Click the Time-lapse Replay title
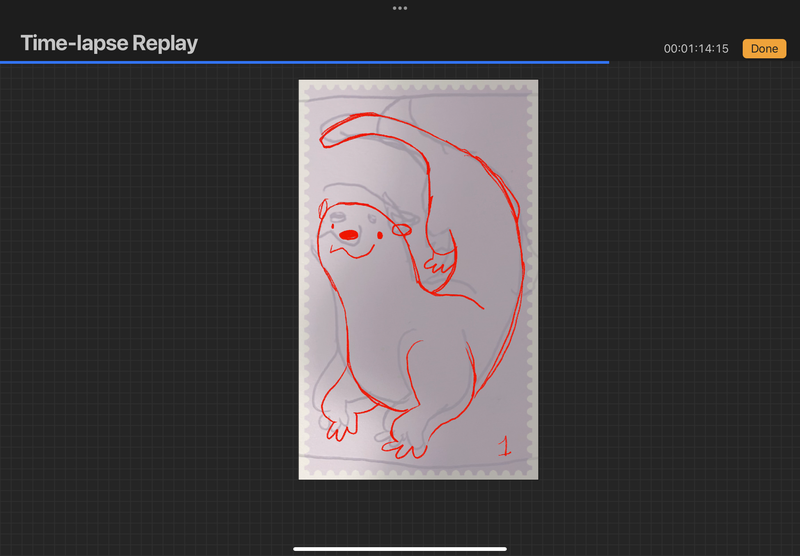This screenshot has height=556, width=800. tap(109, 44)
